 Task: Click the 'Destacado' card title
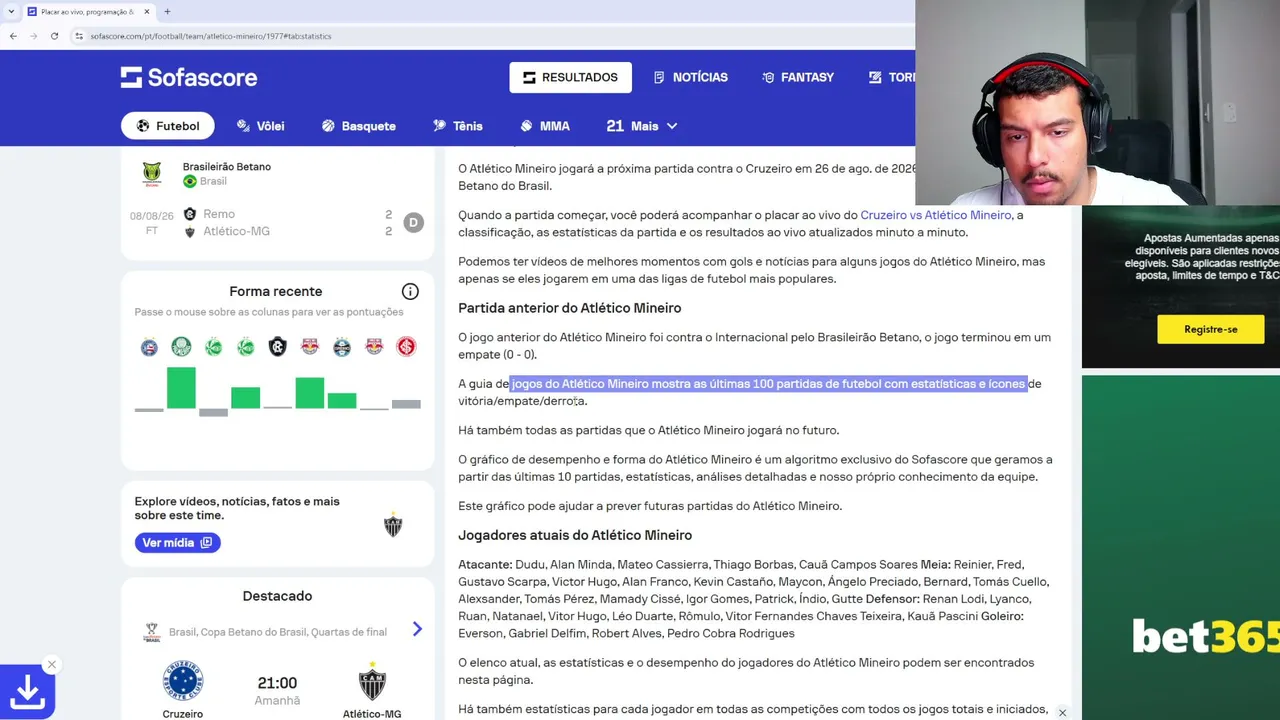277,596
